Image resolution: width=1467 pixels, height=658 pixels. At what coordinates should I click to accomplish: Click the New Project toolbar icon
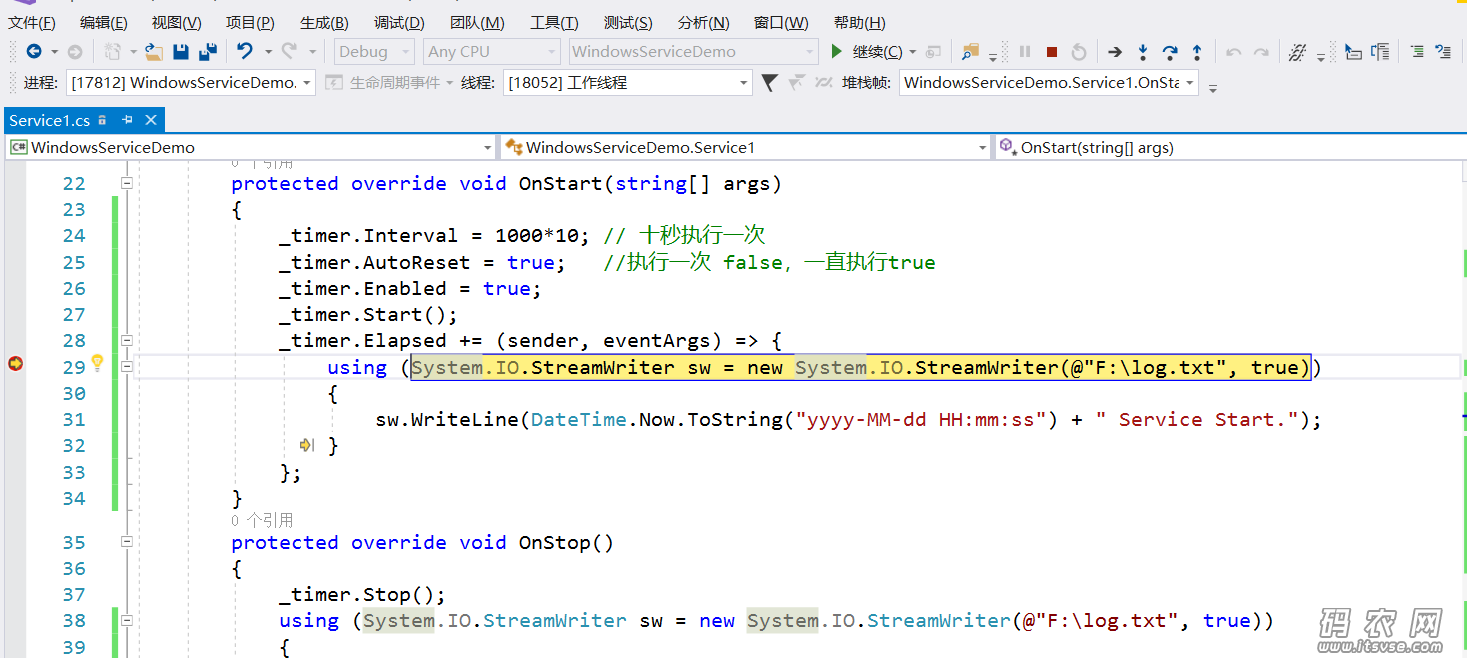(112, 51)
